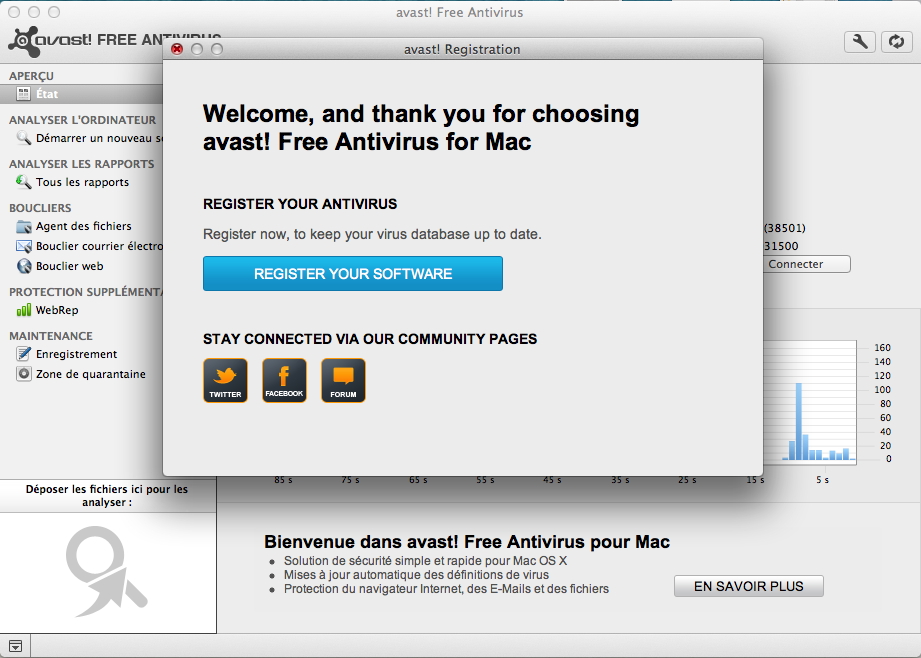Click the Tous les rapports report icon

point(23,182)
